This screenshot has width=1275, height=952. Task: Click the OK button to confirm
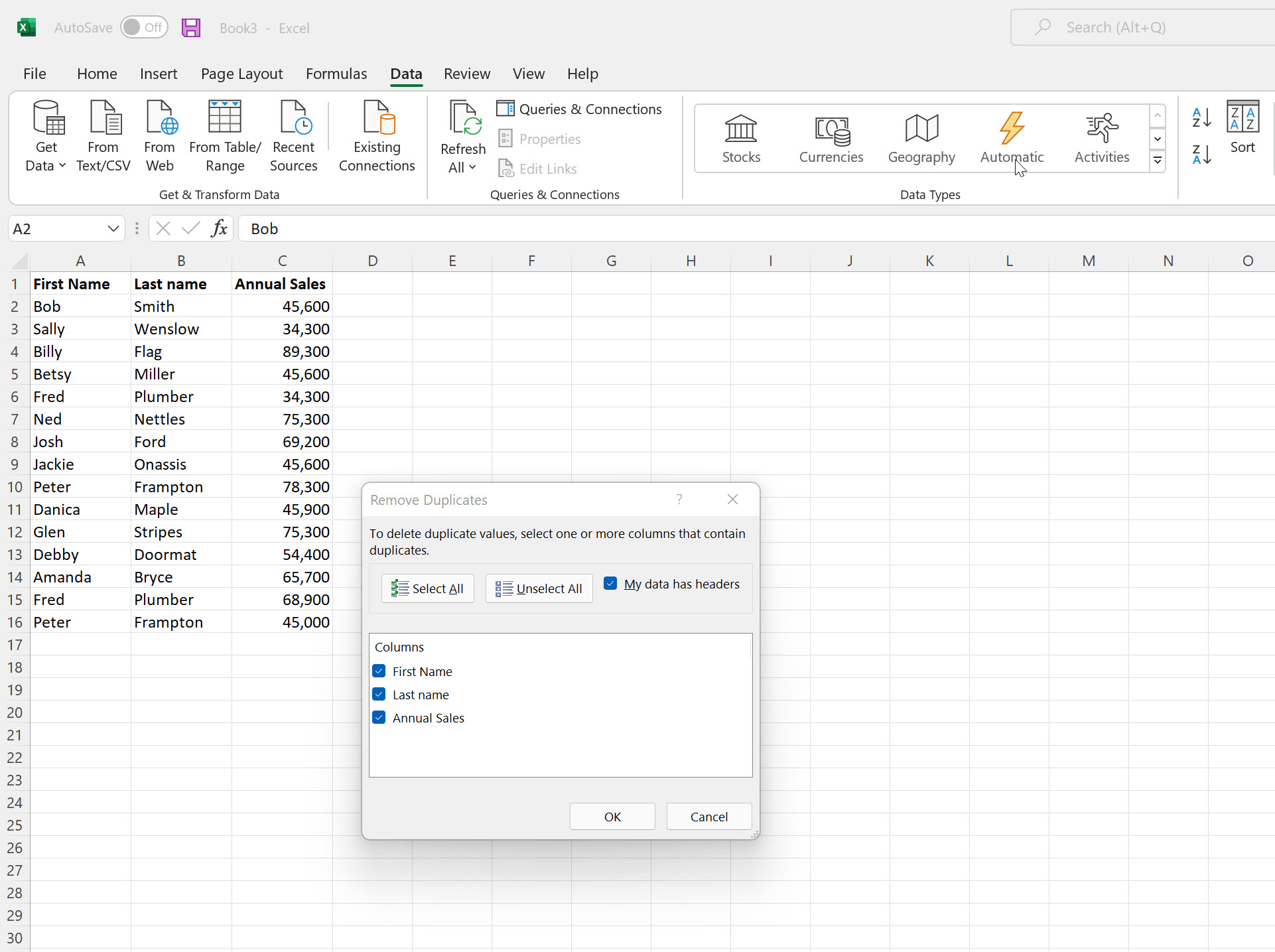[612, 817]
